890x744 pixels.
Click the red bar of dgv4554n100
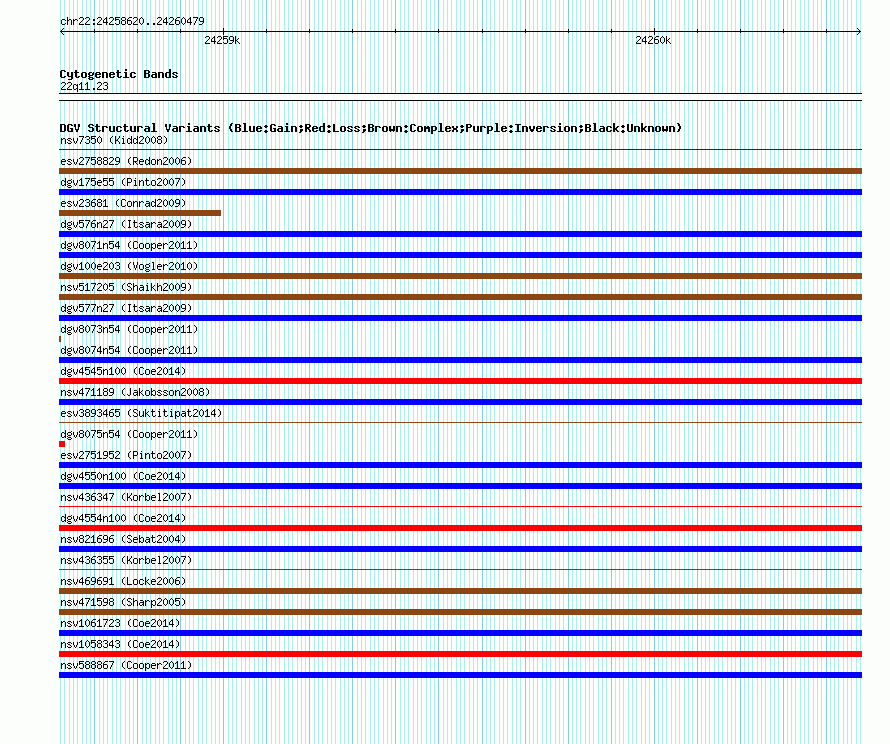coord(460,528)
